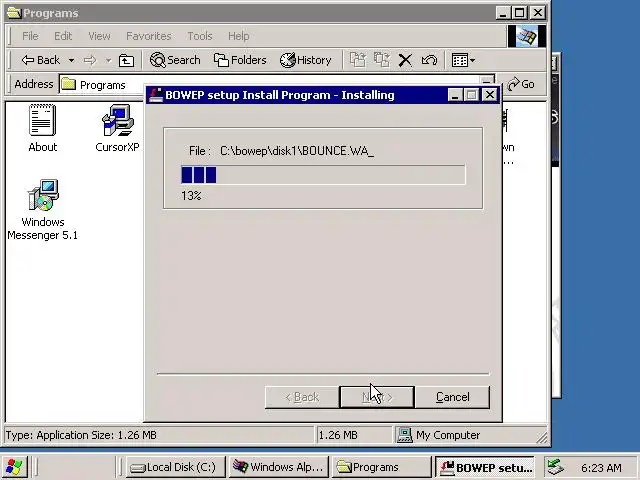Open the History pane
This screenshot has width=640, height=480.
[305, 60]
